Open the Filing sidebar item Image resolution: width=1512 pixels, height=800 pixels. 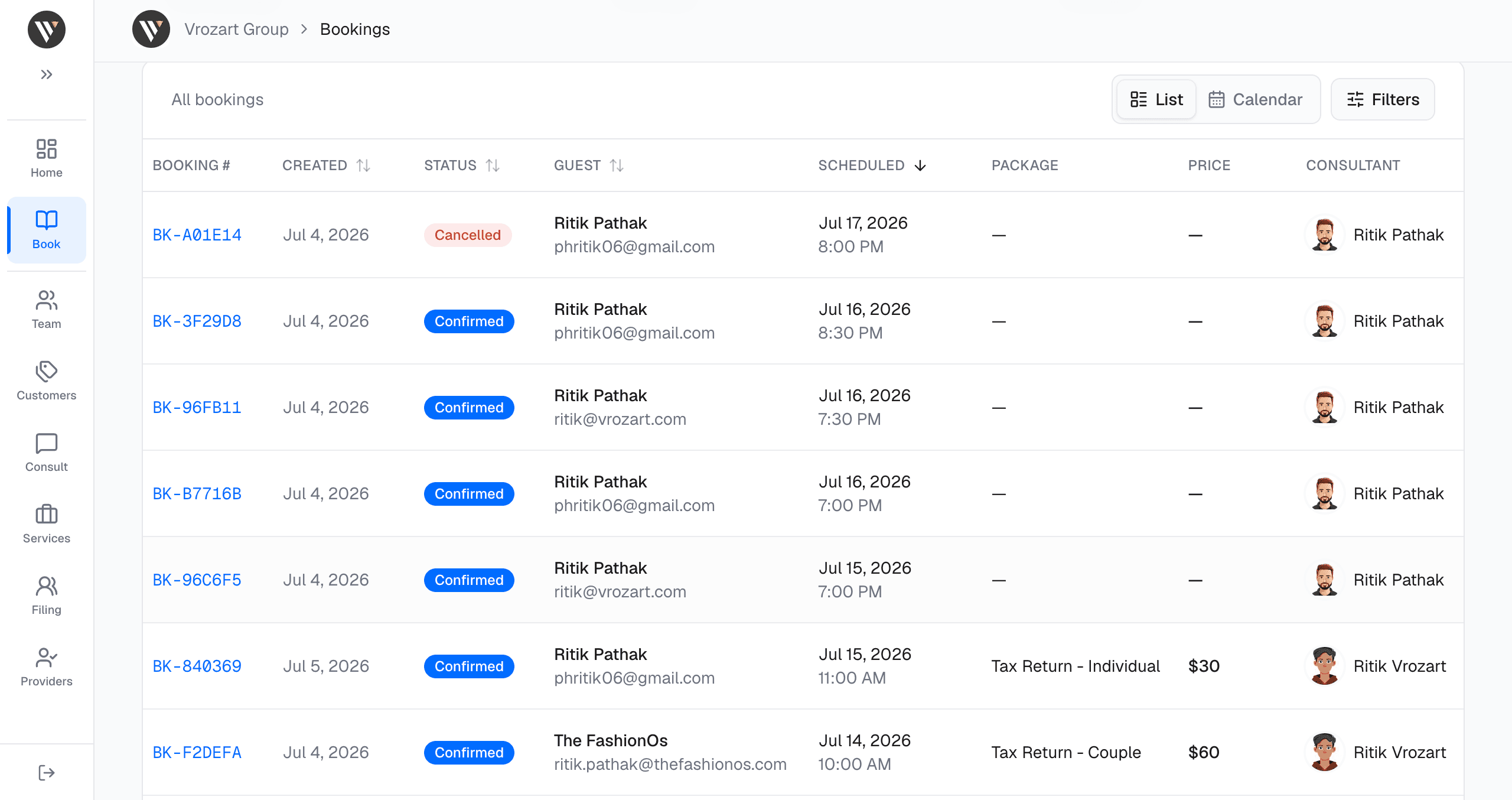pyautogui.click(x=47, y=596)
